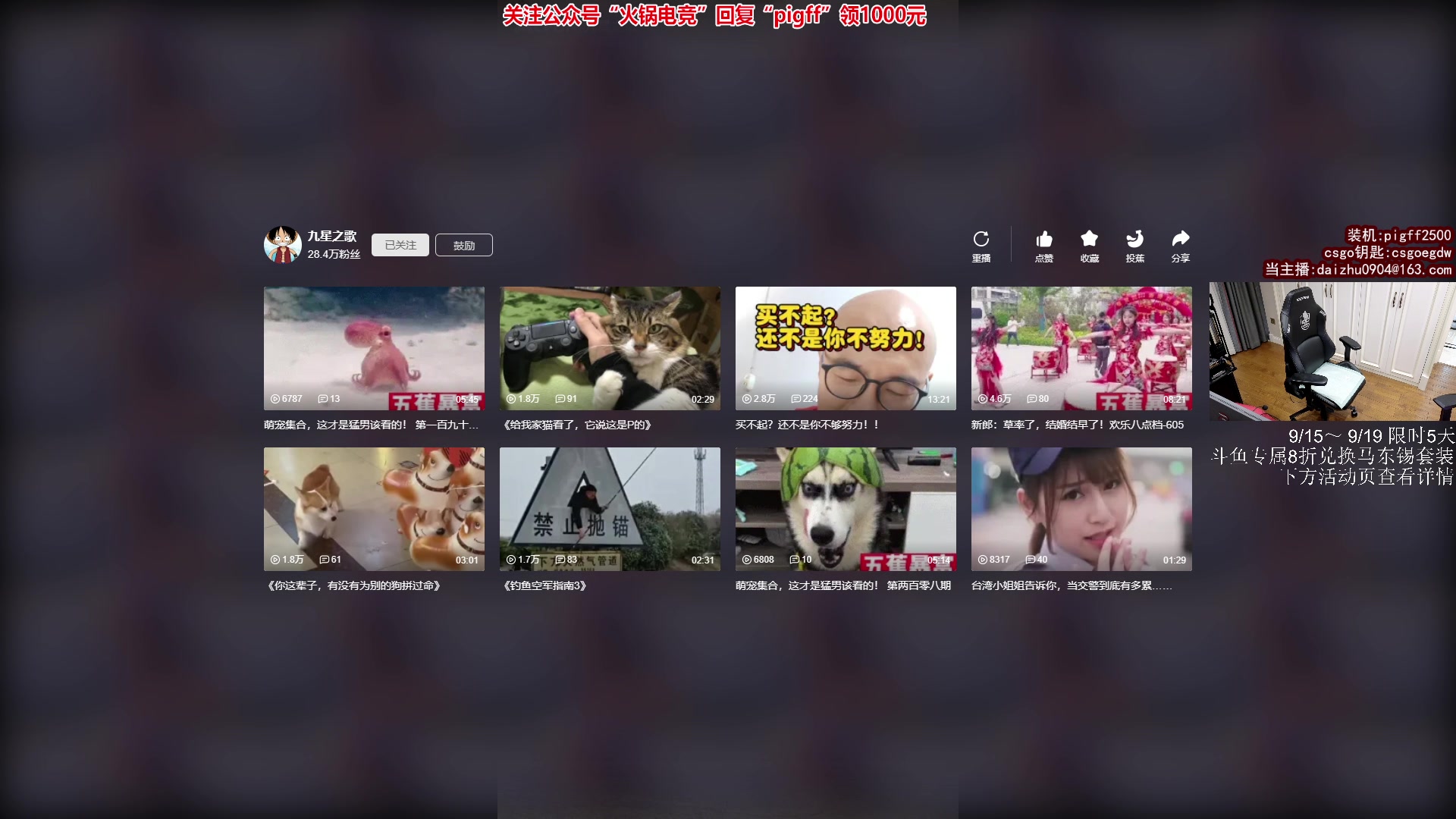The width and height of the screenshot is (1456, 819).
Task: Click the coin (投蕉) icon
Action: (1134, 240)
